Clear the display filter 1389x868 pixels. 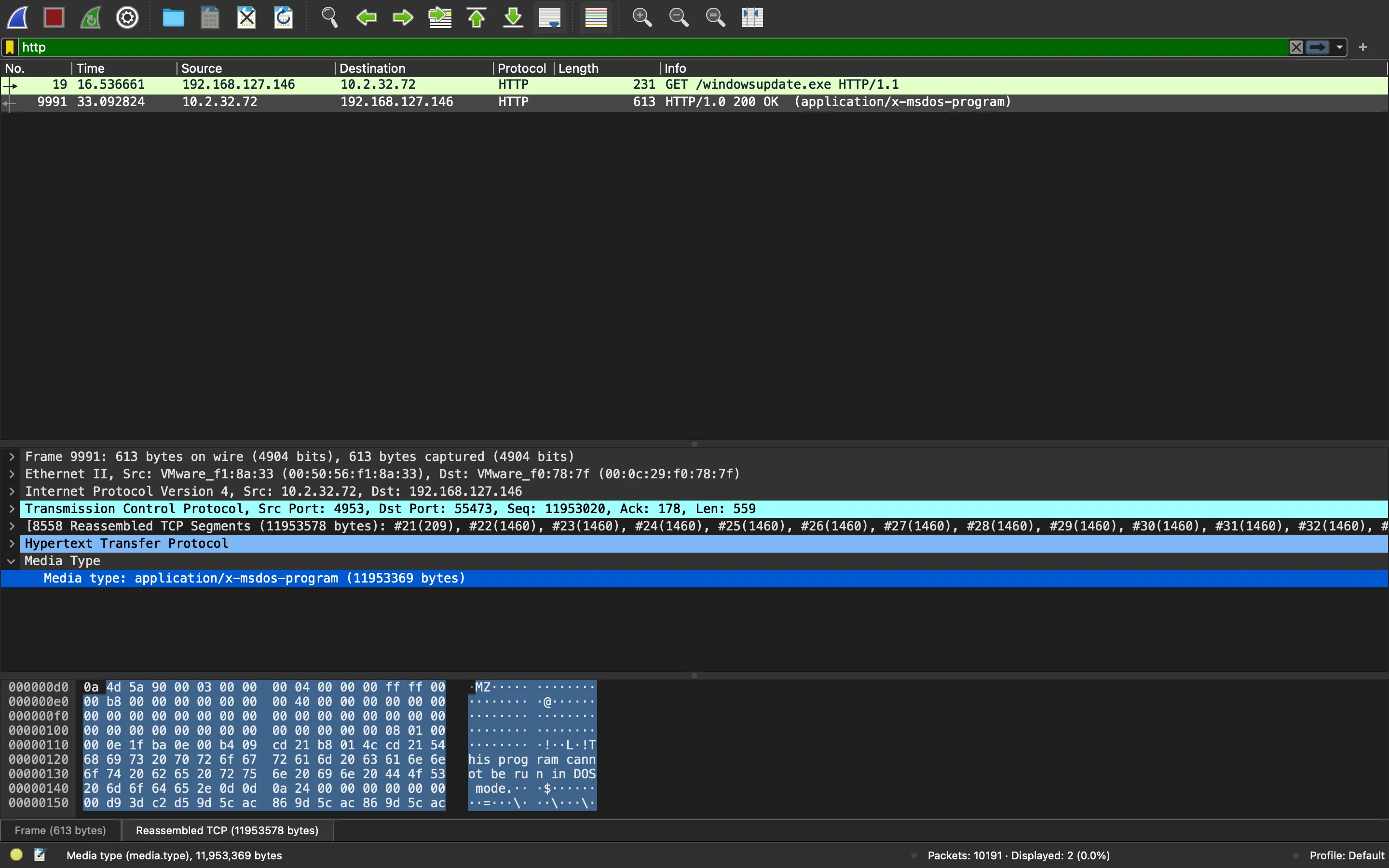tap(1296, 47)
